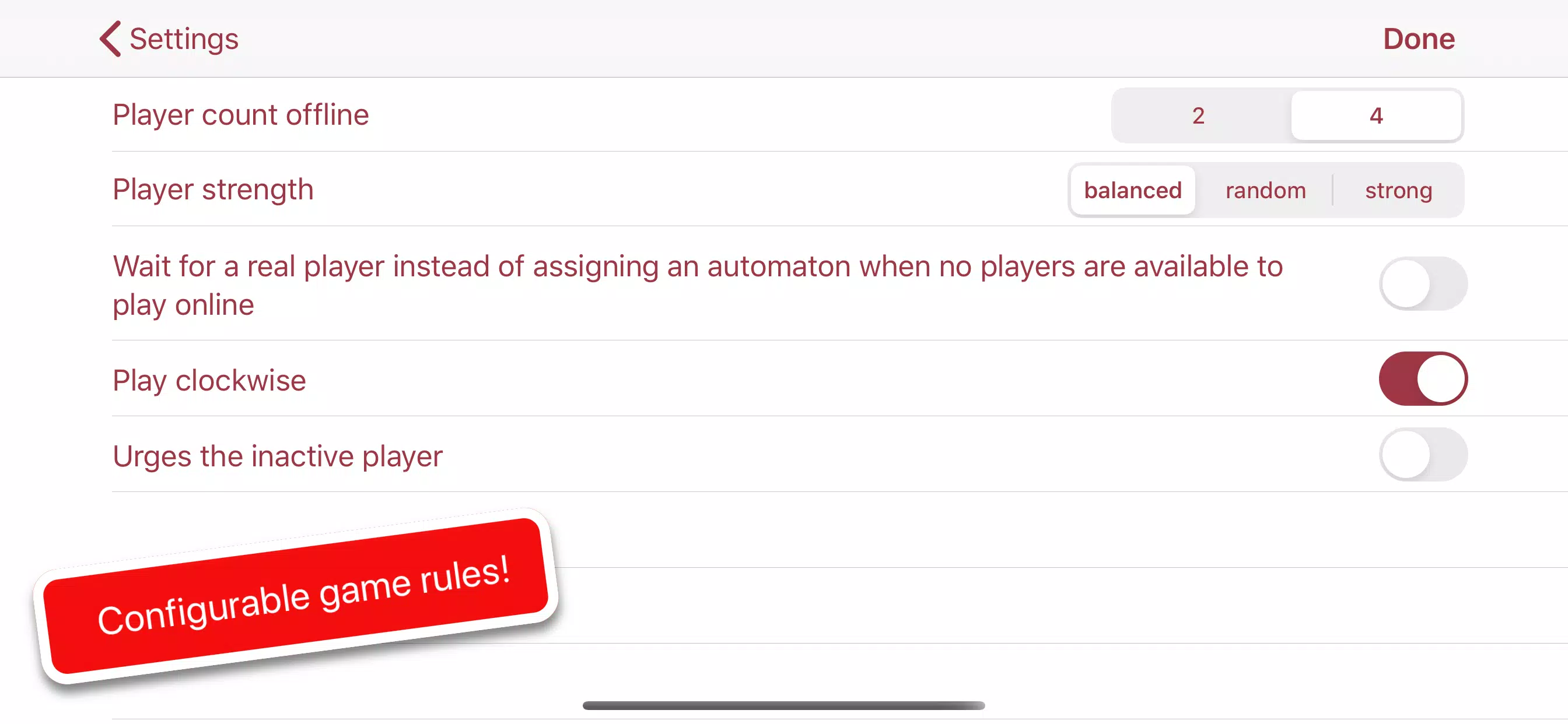This screenshot has width=1568, height=724.
Task: Enable Urges the inactive player
Action: [1422, 454]
